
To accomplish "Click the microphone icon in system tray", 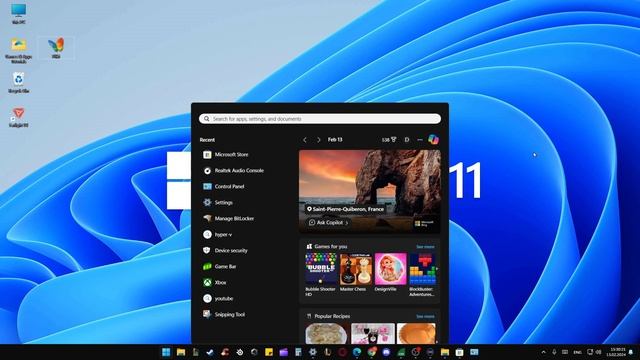I will tap(554, 352).
